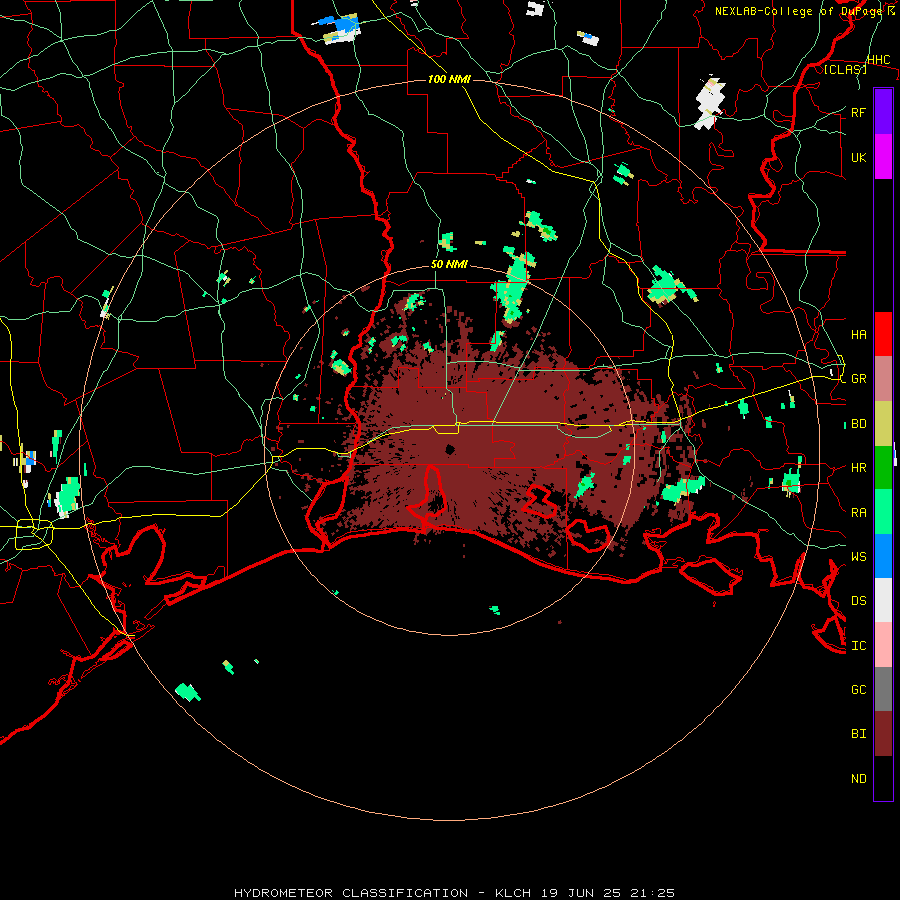Image resolution: width=900 pixels, height=900 pixels.
Task: Click the '19 JUN 25' date text
Action: 580,893
